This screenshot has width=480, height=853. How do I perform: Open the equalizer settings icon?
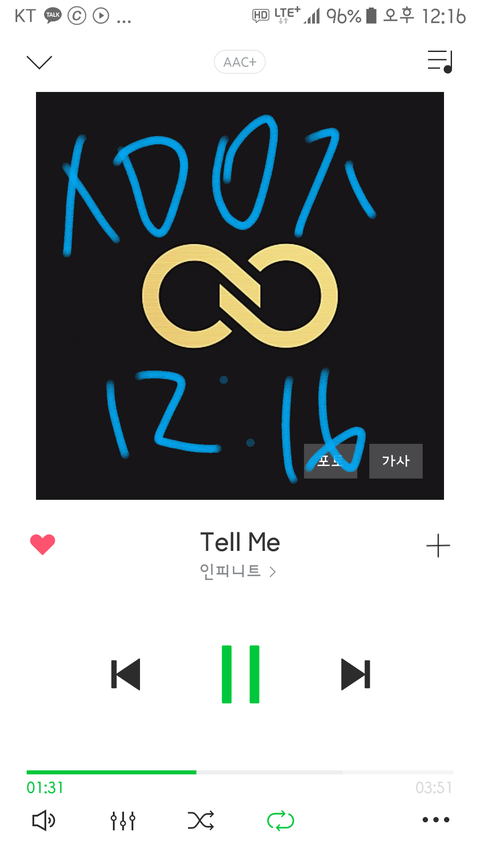tap(123, 820)
